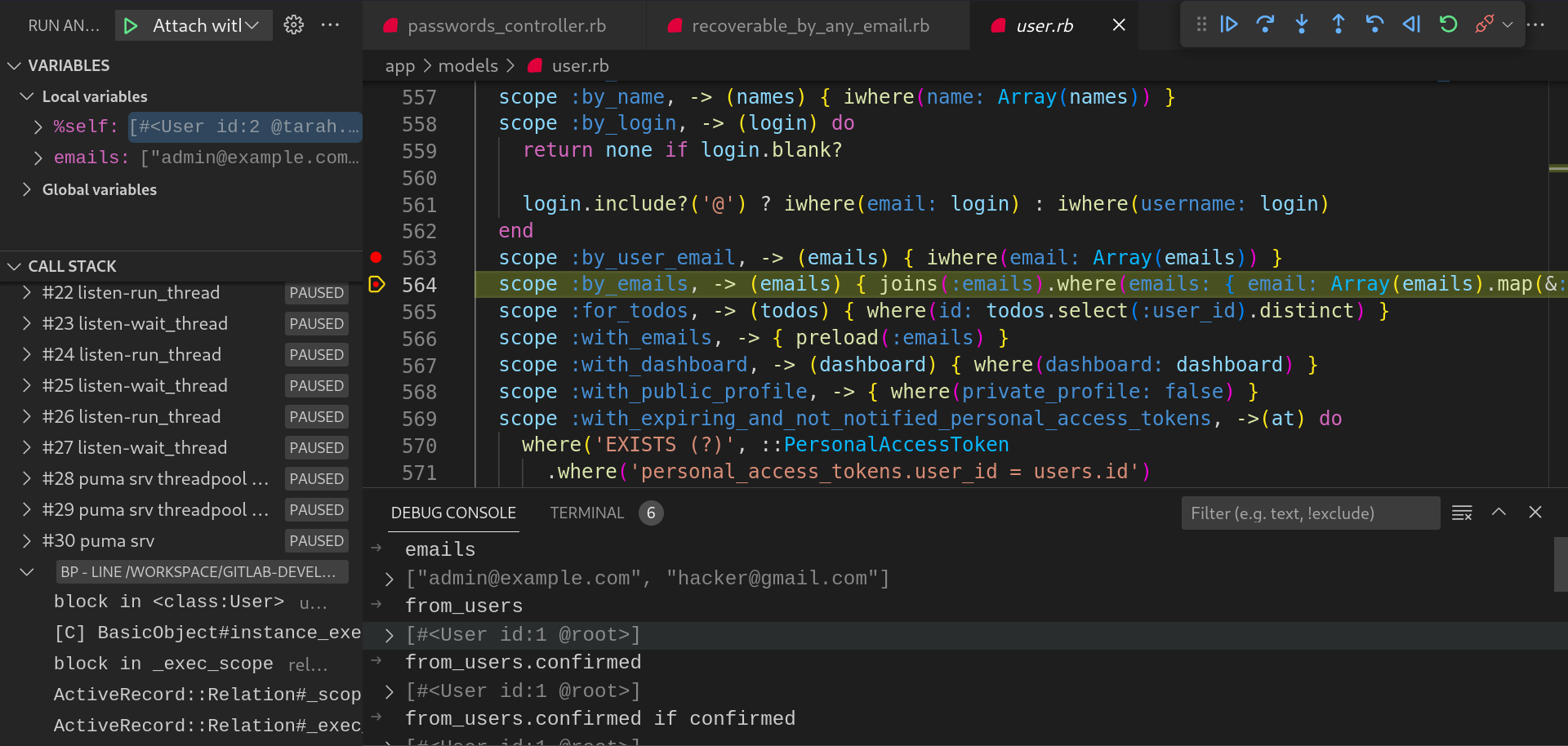Collapse the VARIABLES section
The image size is (1568, 746).
coord(14,65)
